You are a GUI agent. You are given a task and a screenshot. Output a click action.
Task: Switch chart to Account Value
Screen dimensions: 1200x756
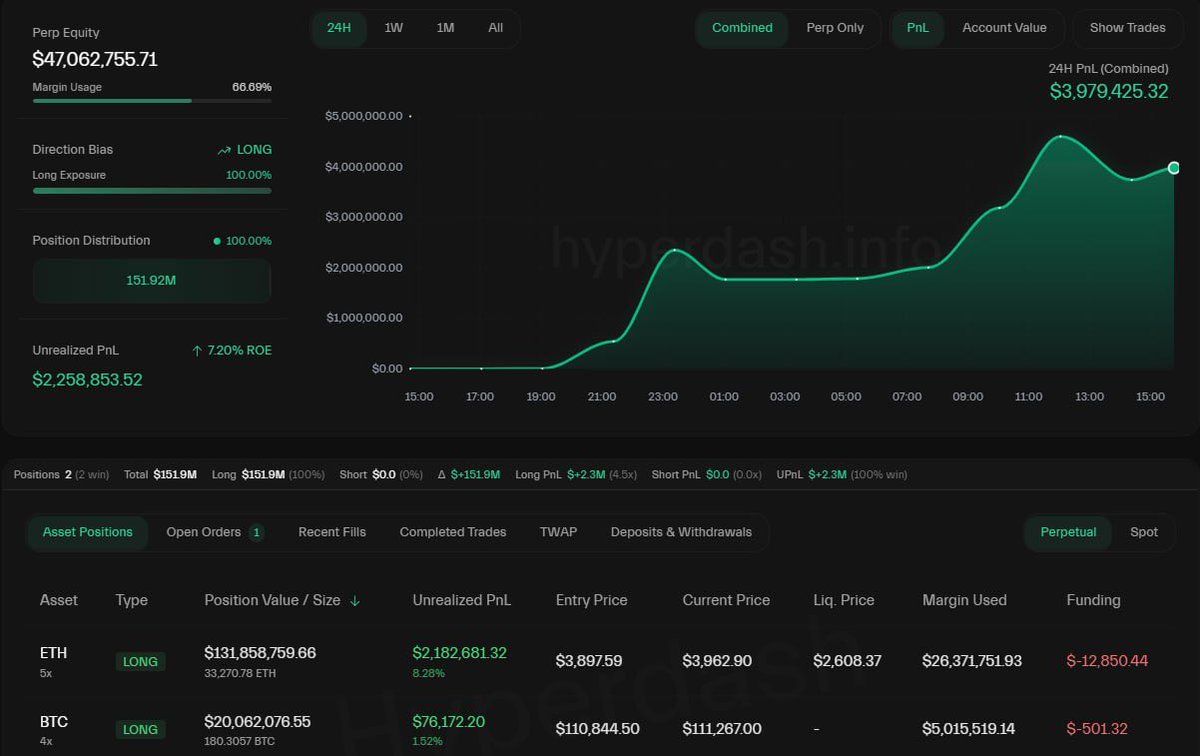pyautogui.click(x=1004, y=28)
